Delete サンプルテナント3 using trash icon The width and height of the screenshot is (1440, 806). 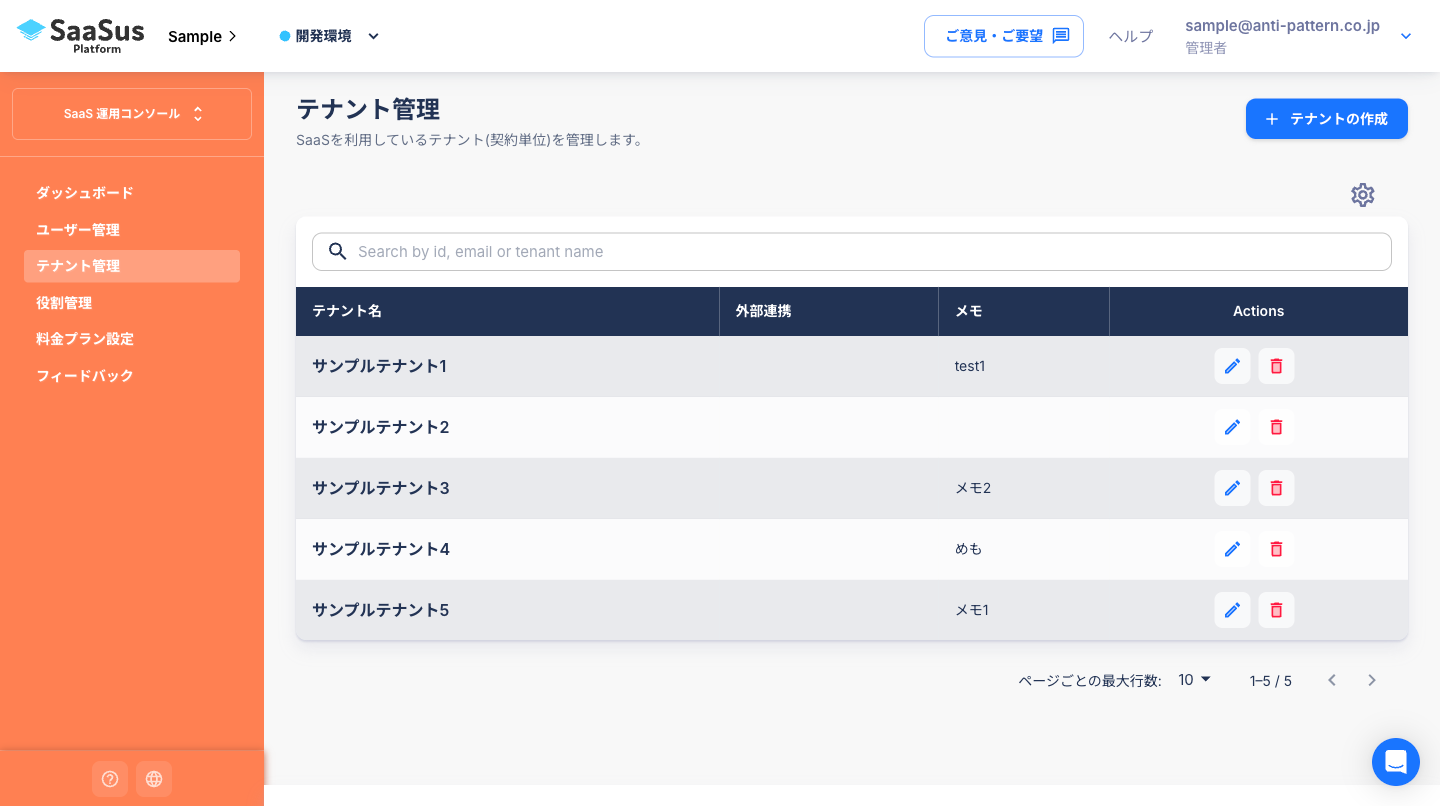(1276, 488)
